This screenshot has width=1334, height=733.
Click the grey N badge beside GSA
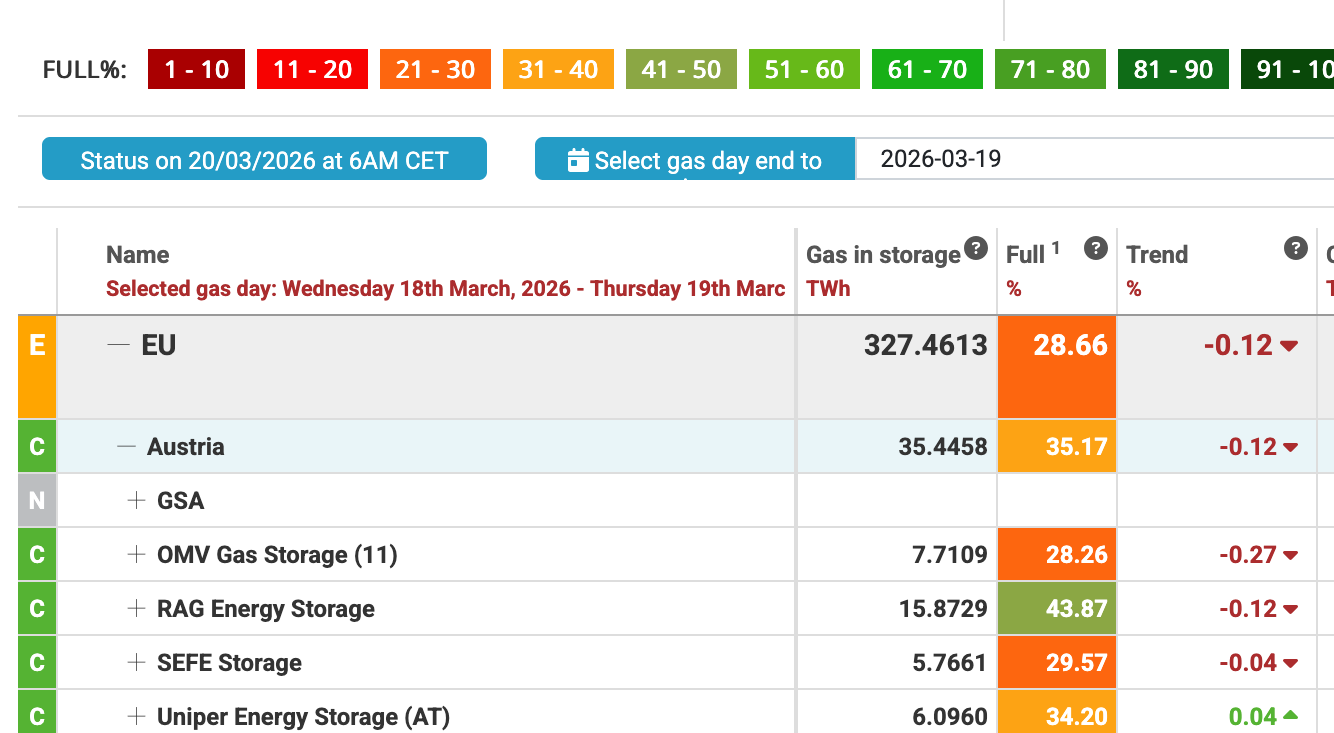point(37,501)
